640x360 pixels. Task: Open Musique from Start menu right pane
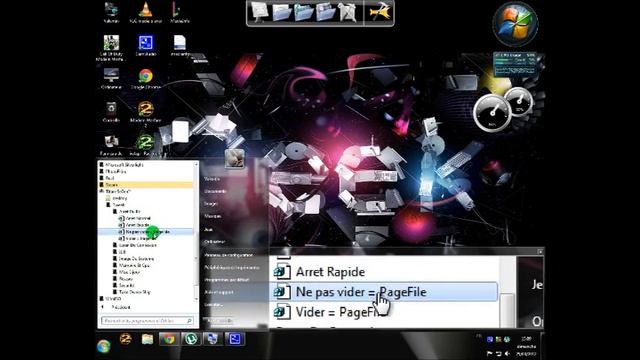click(x=212, y=216)
